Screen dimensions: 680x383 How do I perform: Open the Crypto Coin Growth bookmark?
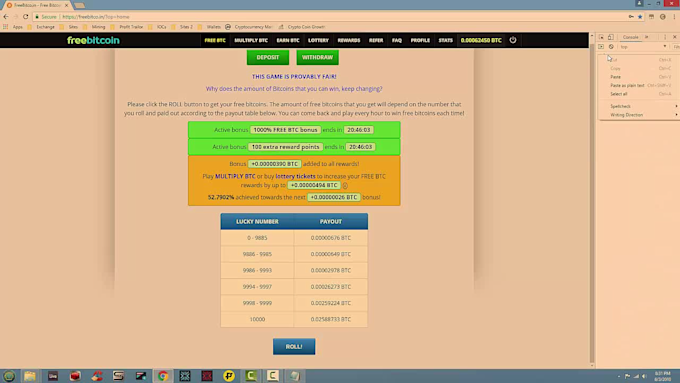[302, 26]
